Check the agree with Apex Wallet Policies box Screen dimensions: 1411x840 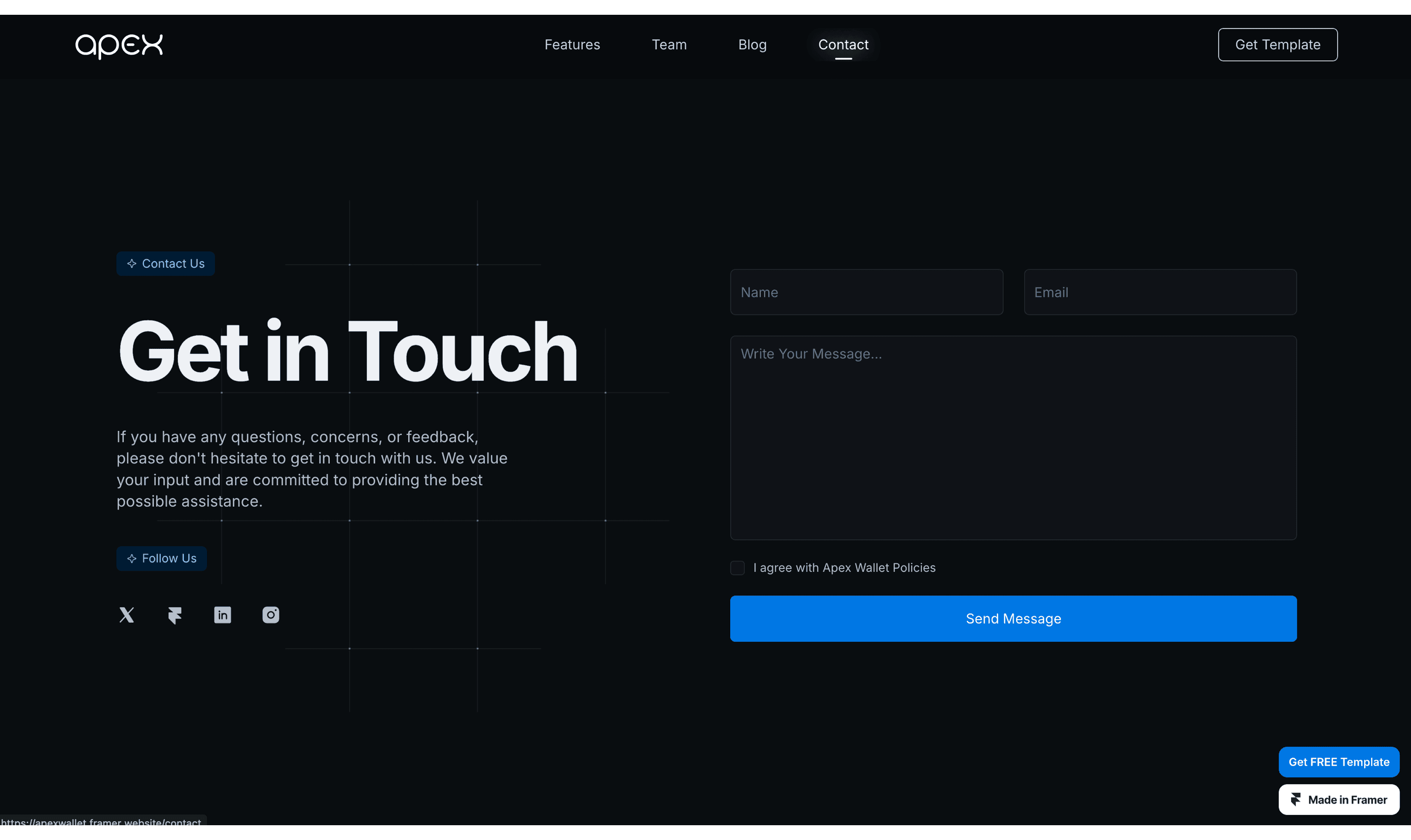point(737,568)
